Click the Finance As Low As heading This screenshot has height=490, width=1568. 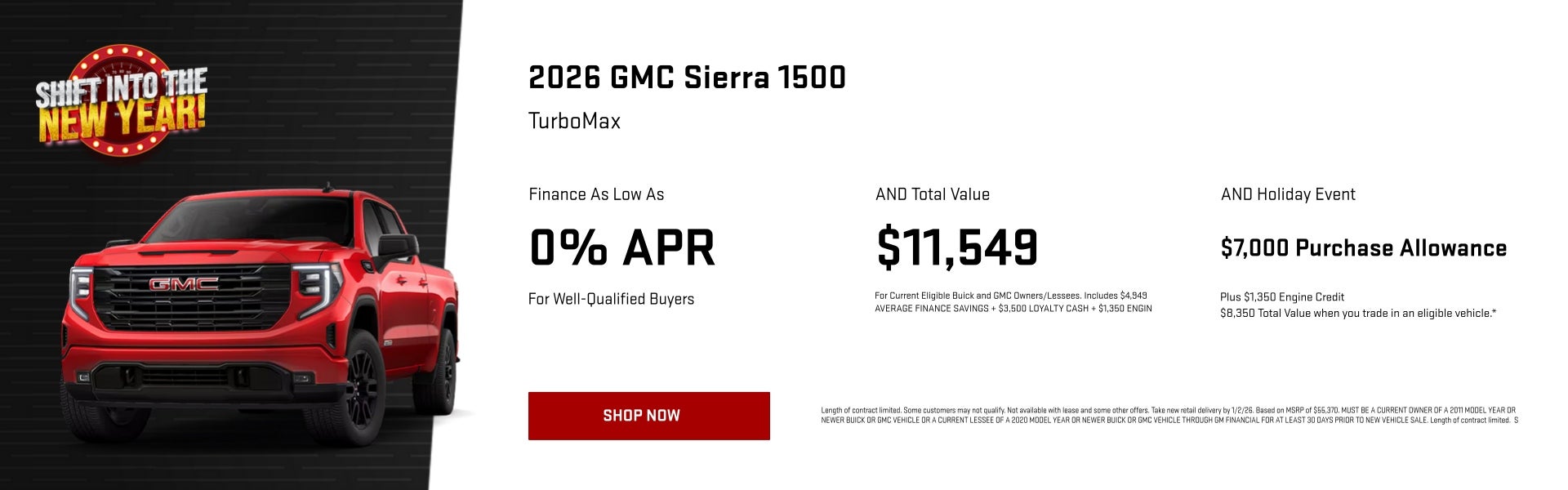coord(597,194)
